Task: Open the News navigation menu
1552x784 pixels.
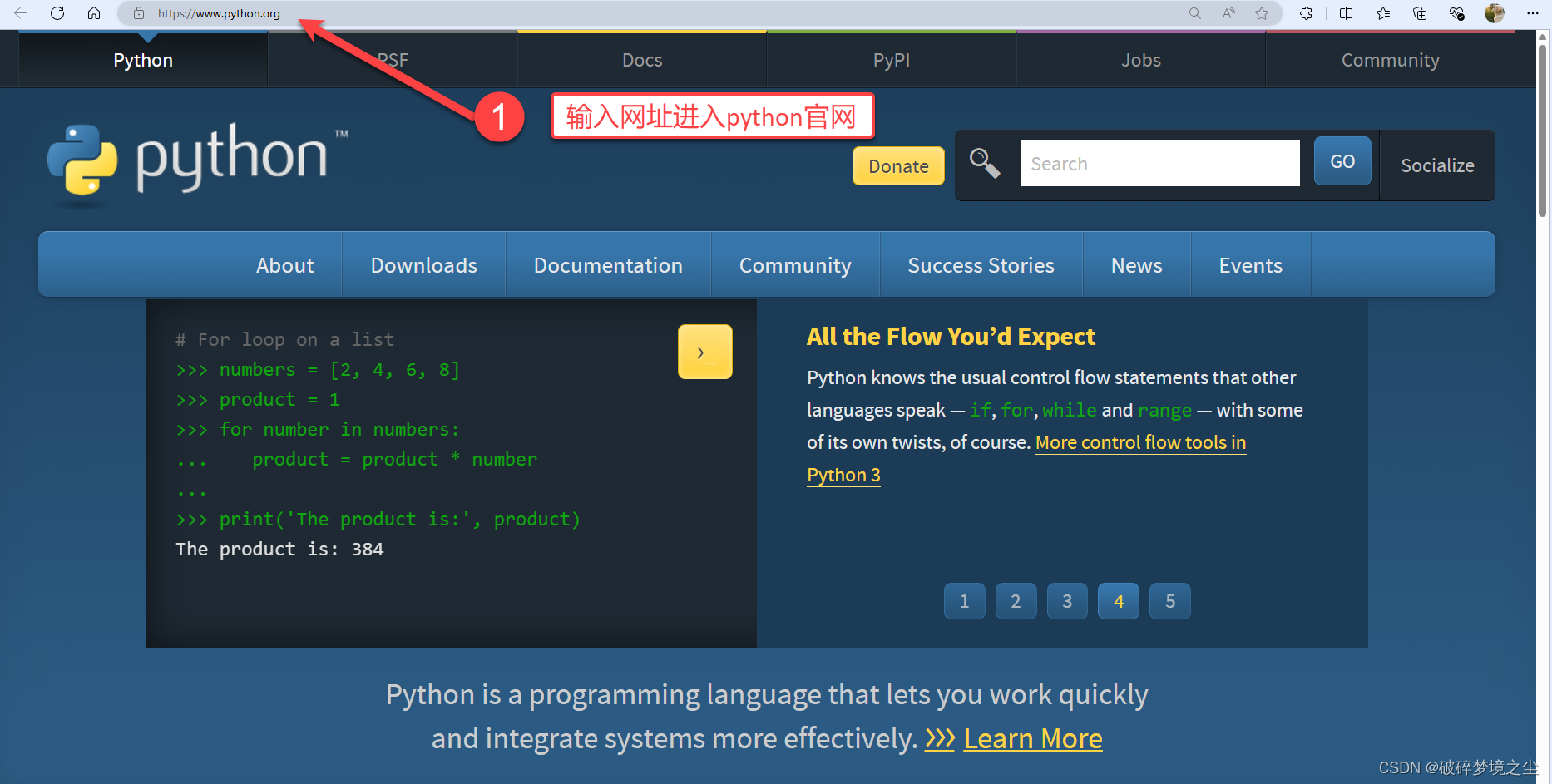Action: coord(1137,265)
